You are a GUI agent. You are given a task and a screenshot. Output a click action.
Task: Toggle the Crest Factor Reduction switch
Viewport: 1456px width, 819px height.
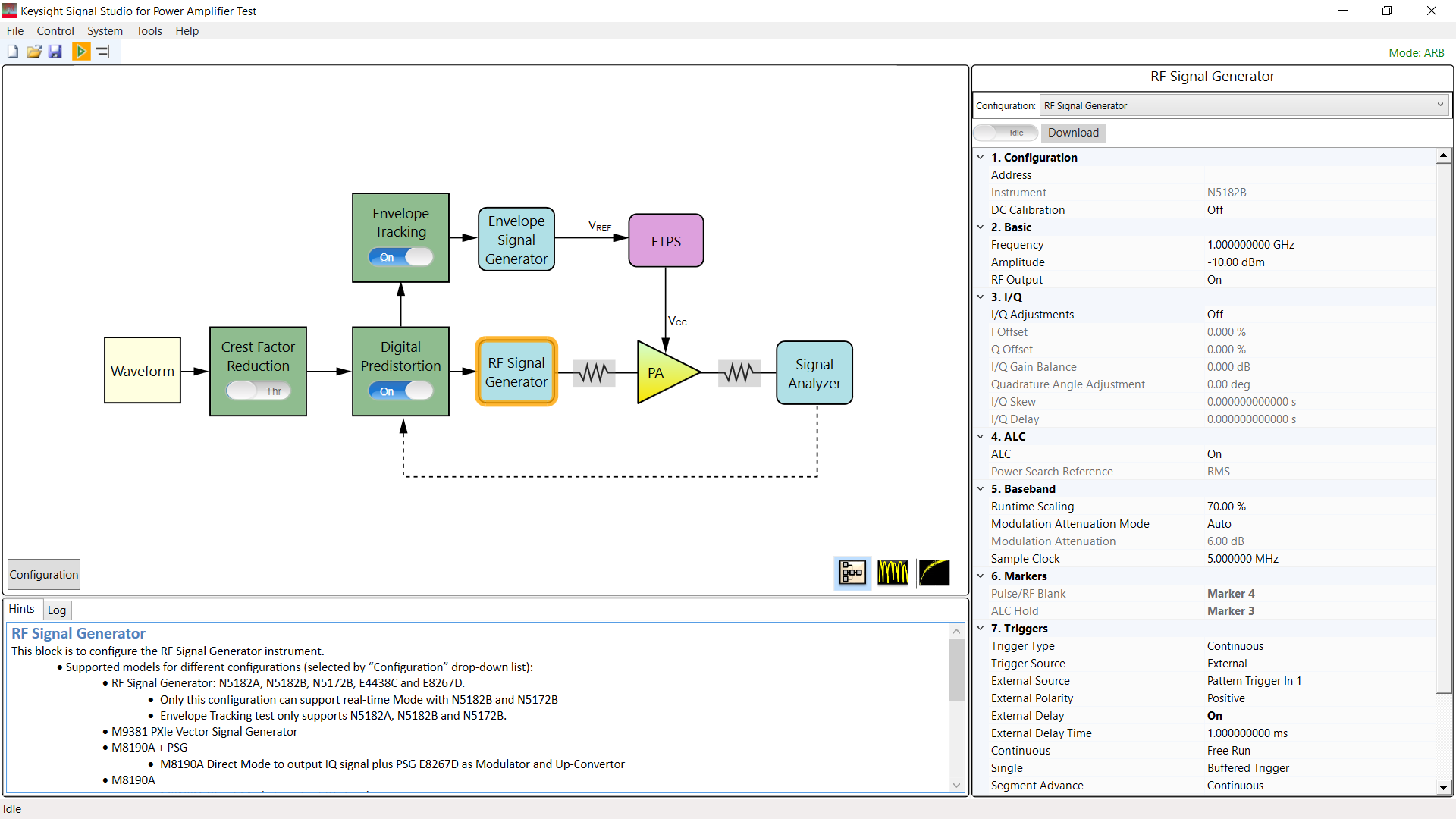point(258,391)
